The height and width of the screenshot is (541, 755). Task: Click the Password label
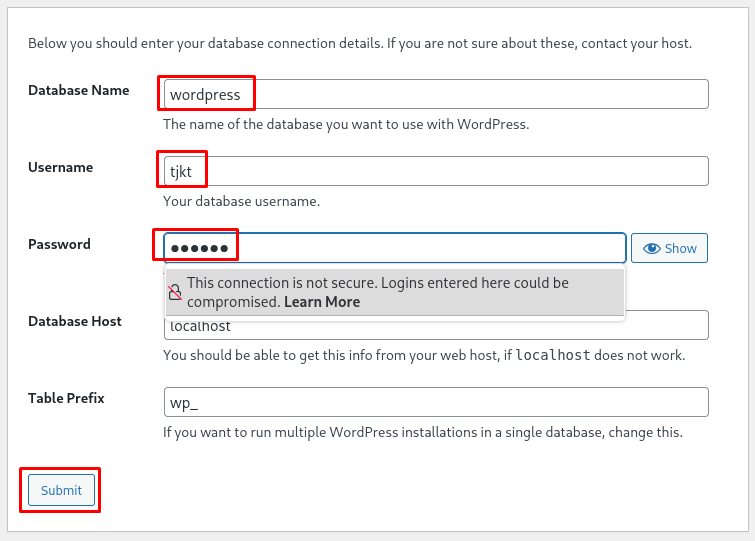tap(59, 244)
